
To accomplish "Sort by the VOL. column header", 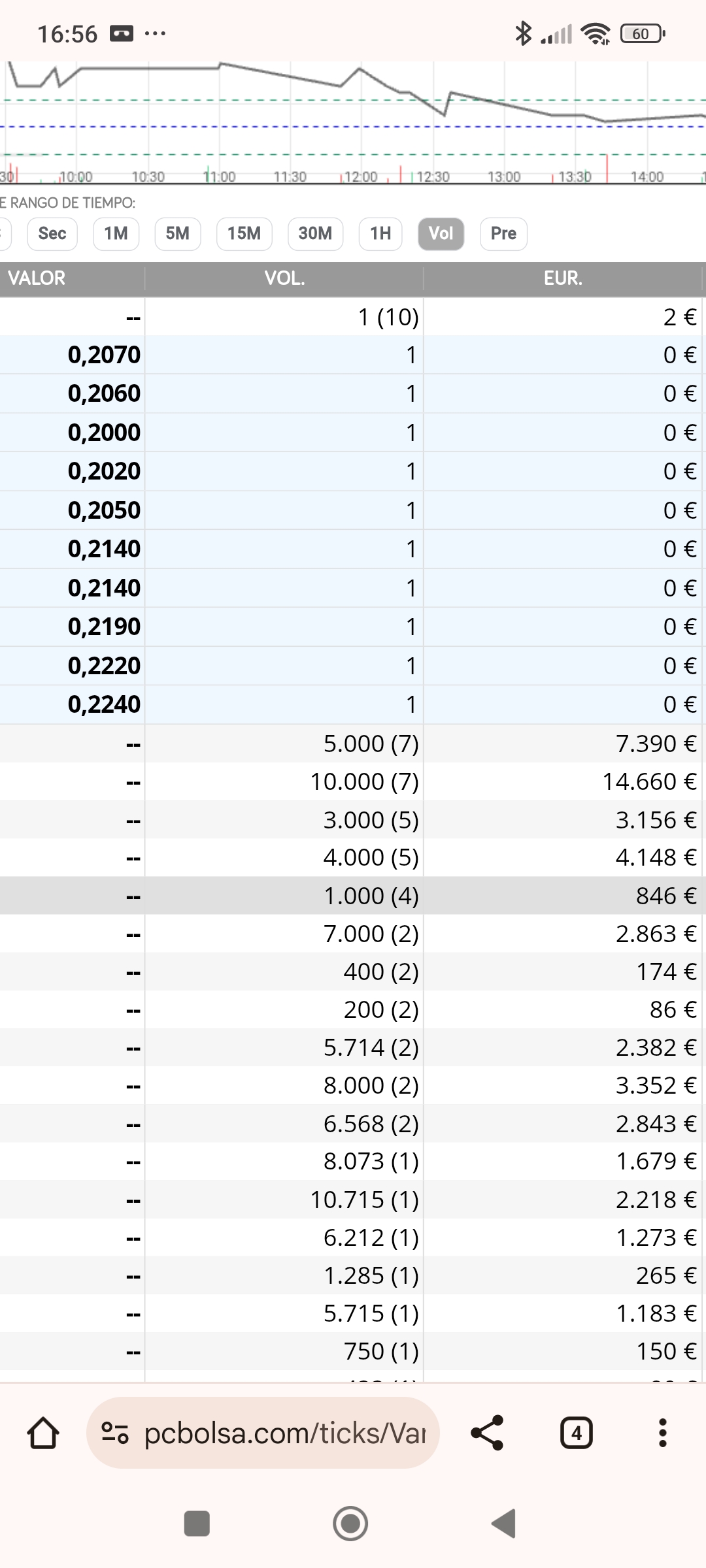I will (284, 278).
